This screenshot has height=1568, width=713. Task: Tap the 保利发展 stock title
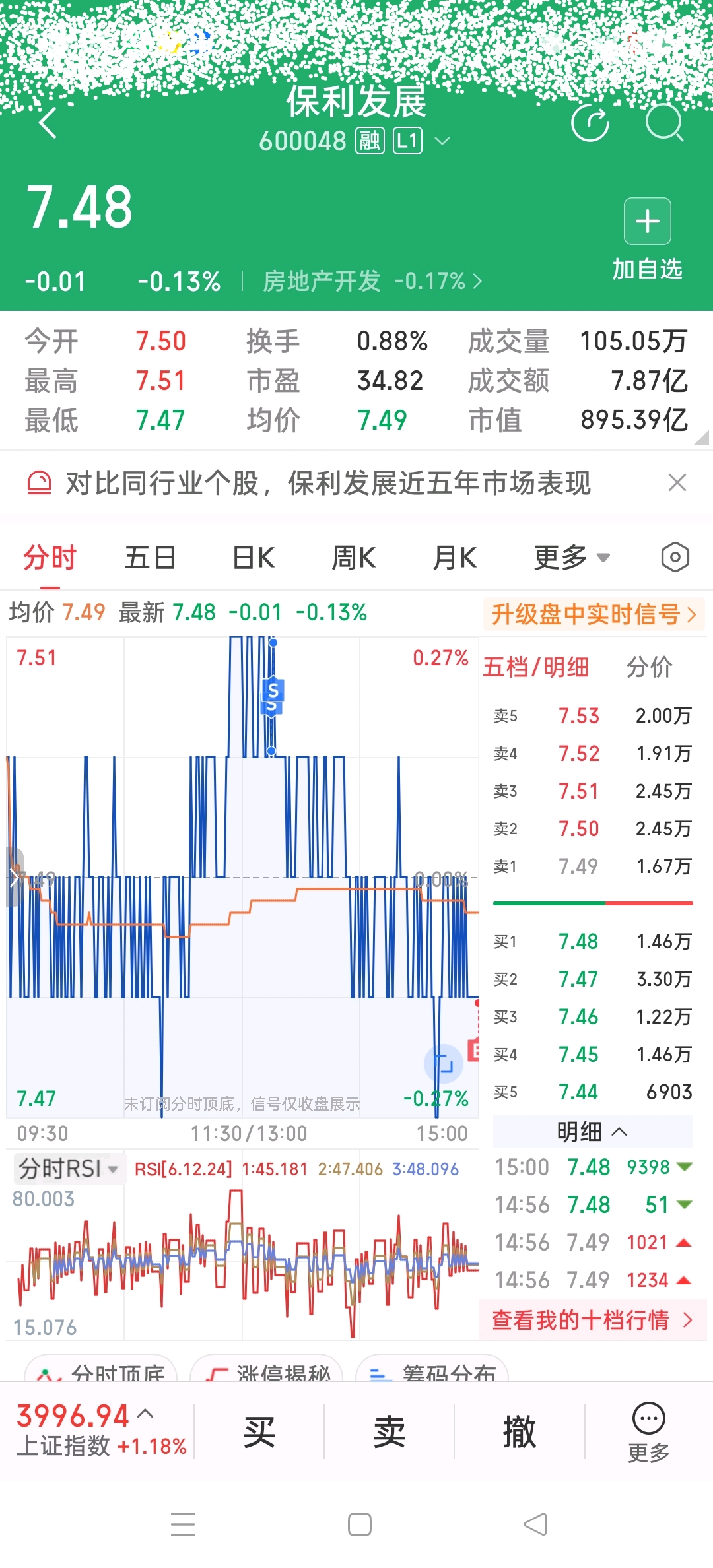(356, 101)
